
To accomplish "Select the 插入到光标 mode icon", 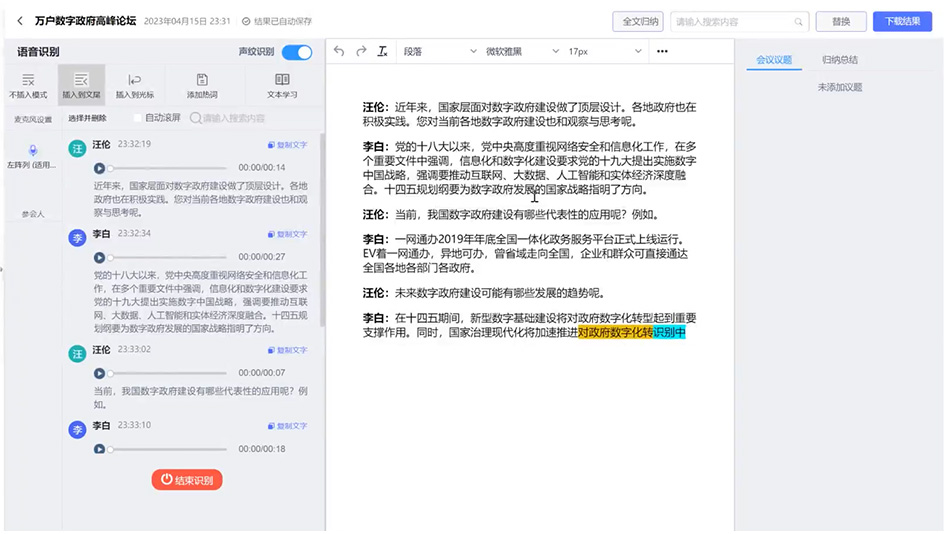I will click(135, 85).
